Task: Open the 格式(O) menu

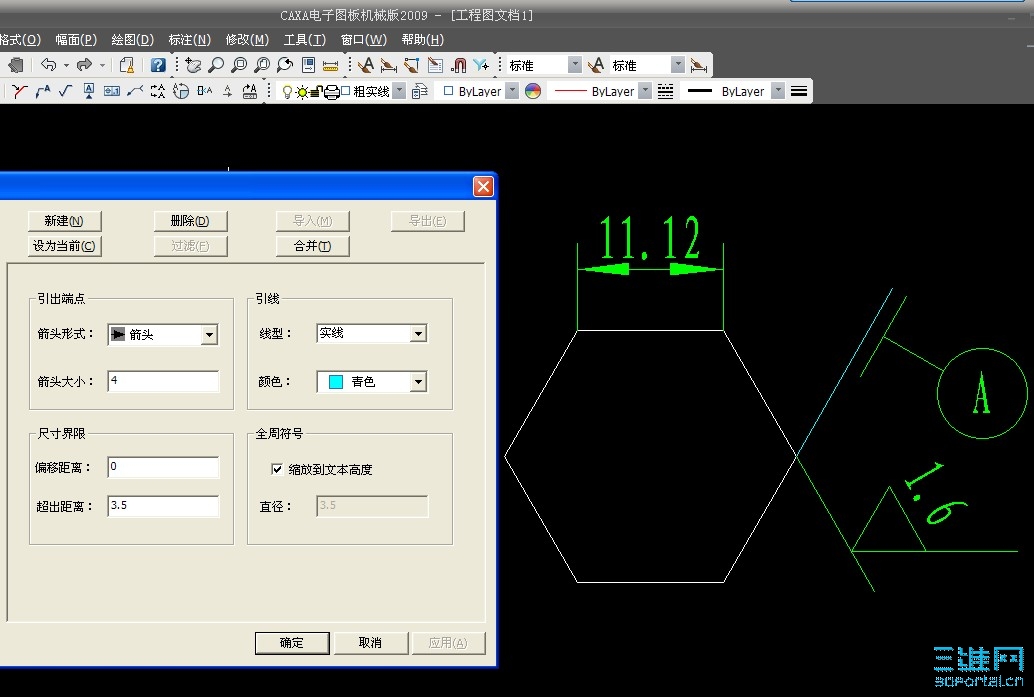Action: pos(20,40)
